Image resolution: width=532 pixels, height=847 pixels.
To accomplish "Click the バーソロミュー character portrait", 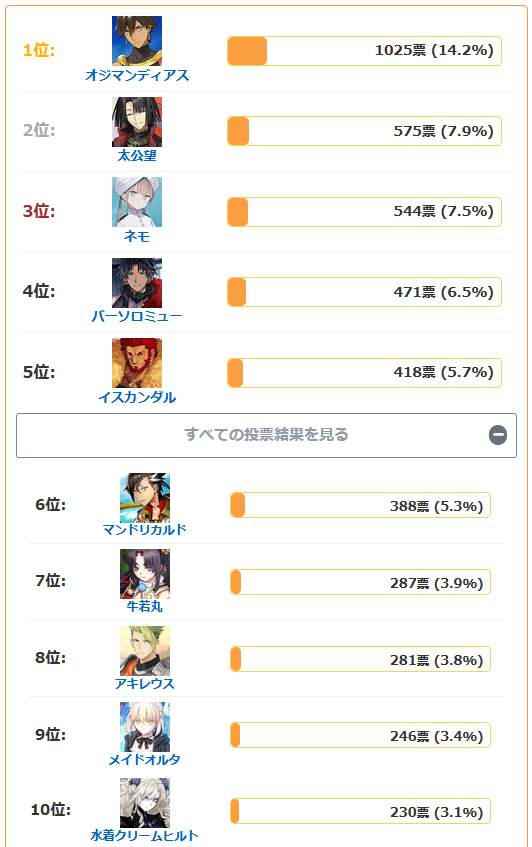I will 137,283.
